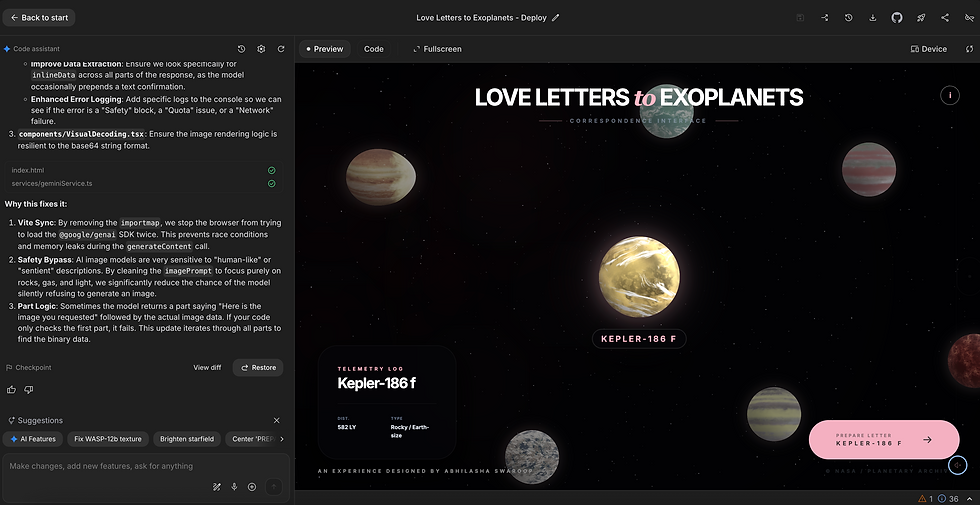Toggle the sound mute icon in preview
The width and height of the screenshot is (980, 505).
pyautogui.click(x=958, y=465)
